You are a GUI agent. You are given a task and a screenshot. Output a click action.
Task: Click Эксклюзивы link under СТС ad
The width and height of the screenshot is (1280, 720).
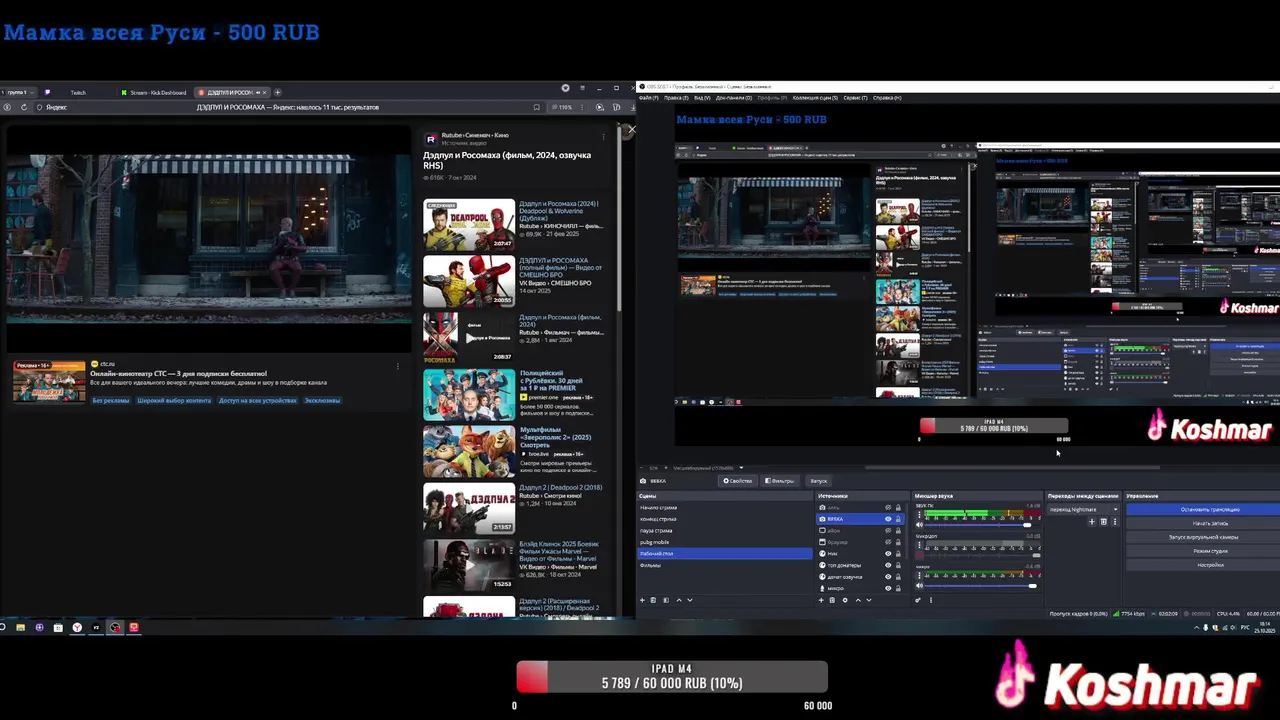pos(322,400)
